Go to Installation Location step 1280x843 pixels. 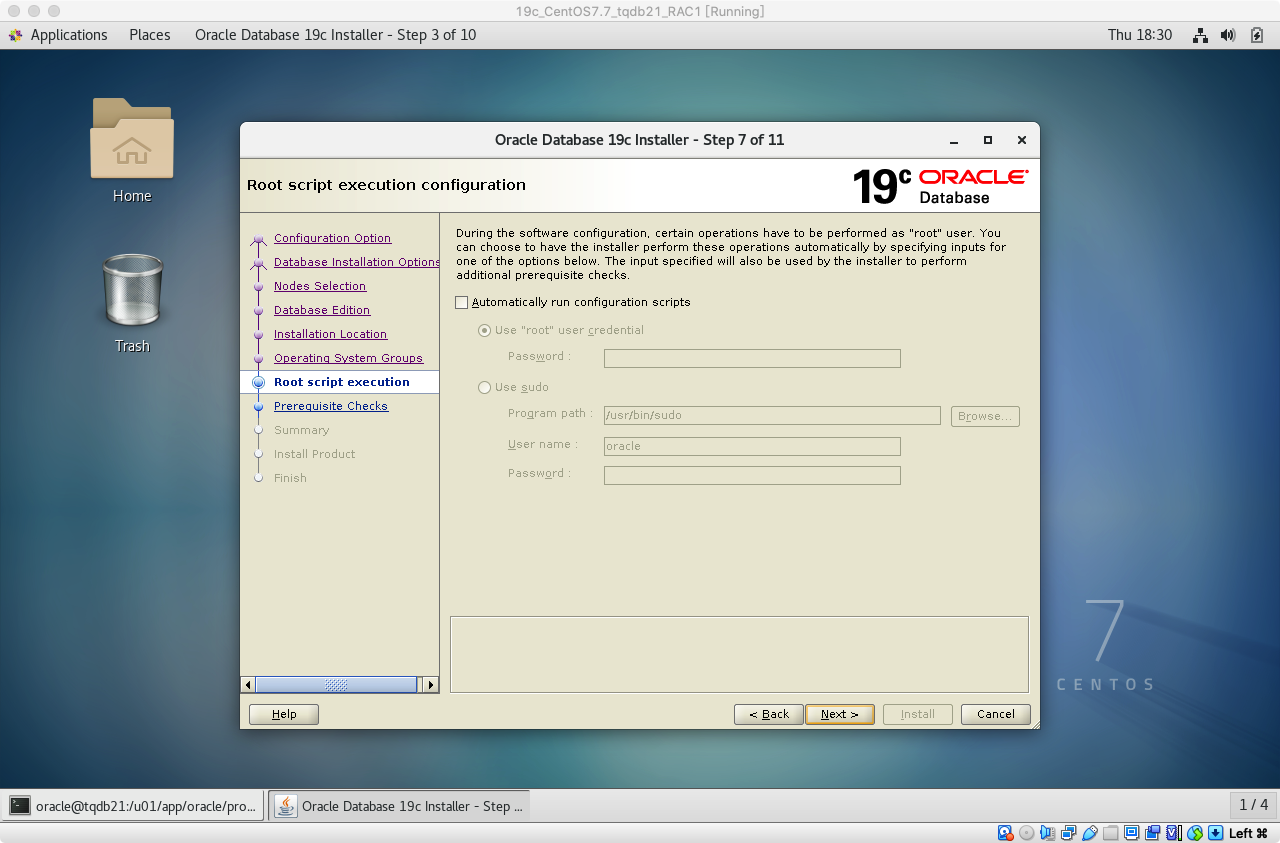click(x=330, y=334)
